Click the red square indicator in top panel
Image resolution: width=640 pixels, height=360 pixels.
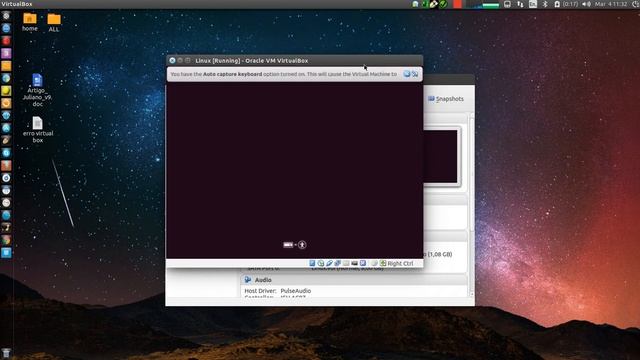point(457,4)
